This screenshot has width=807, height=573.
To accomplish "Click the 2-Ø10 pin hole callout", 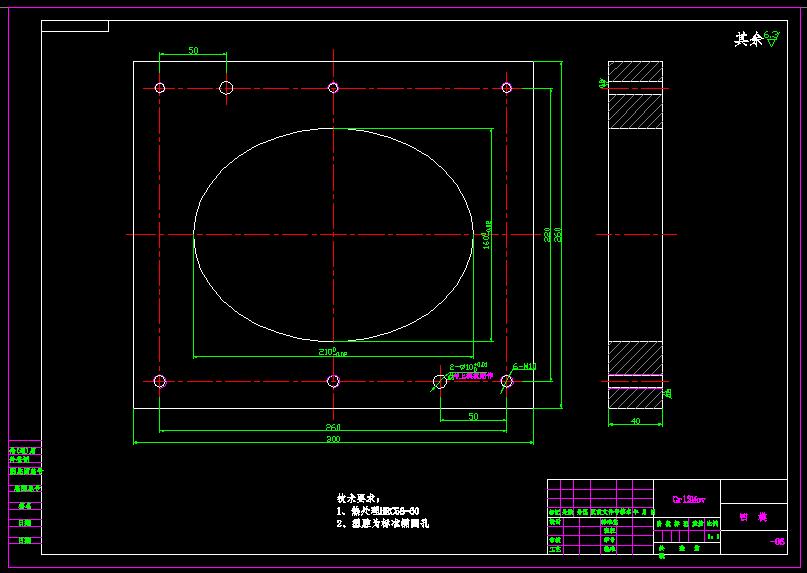I will coord(469,367).
